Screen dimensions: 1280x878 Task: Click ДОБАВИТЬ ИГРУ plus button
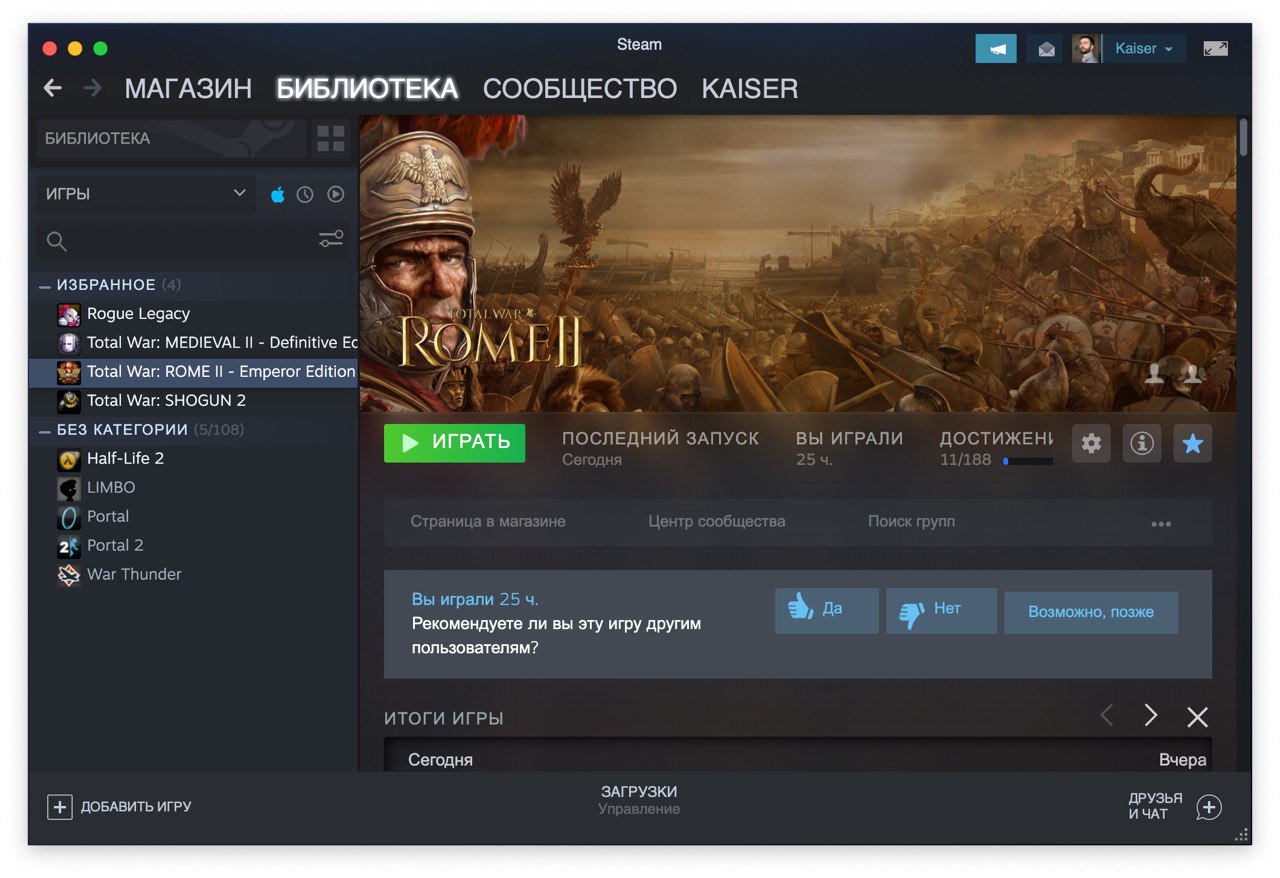[x=119, y=807]
